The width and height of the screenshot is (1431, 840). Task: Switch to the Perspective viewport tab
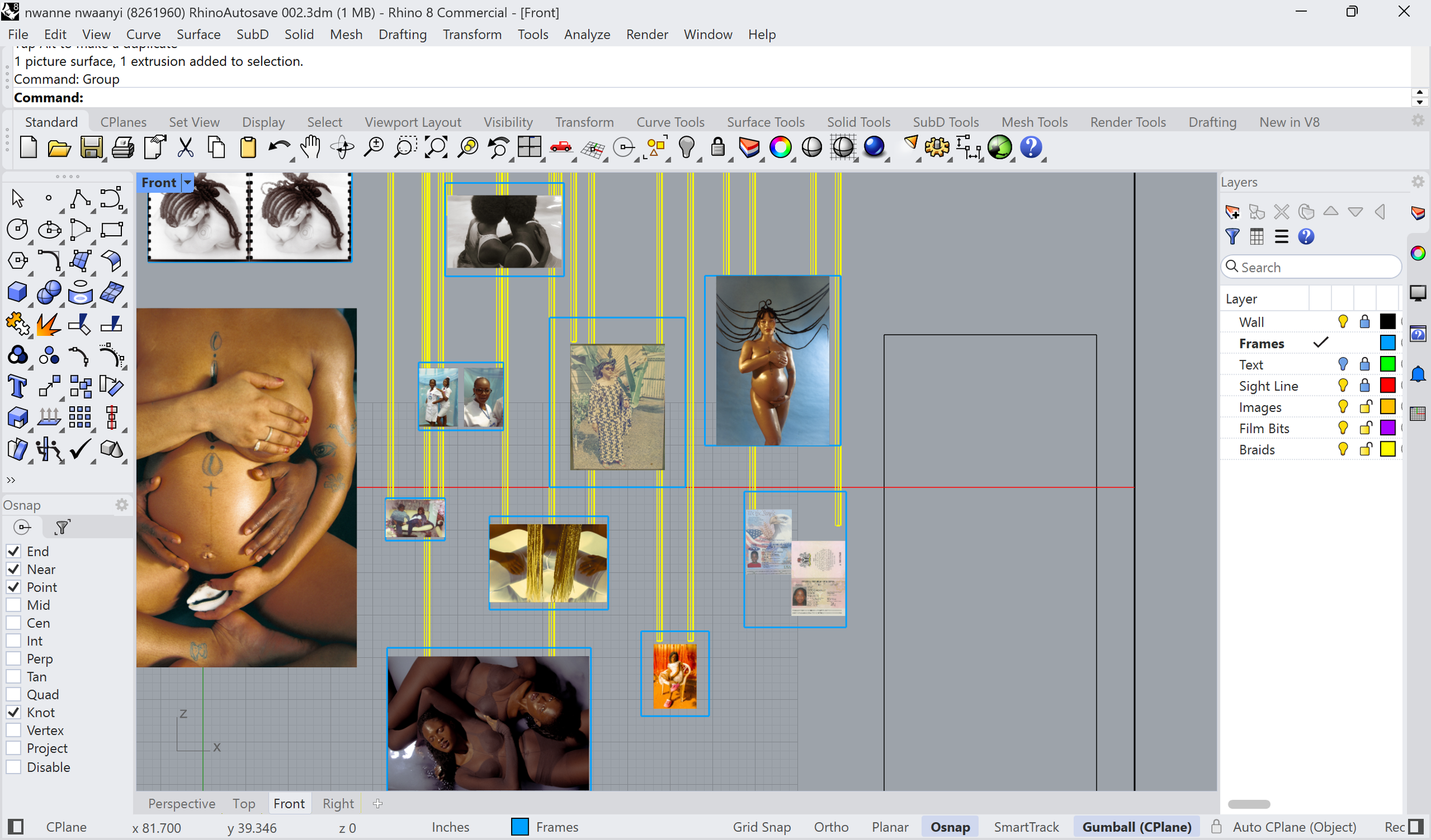pyautogui.click(x=181, y=804)
